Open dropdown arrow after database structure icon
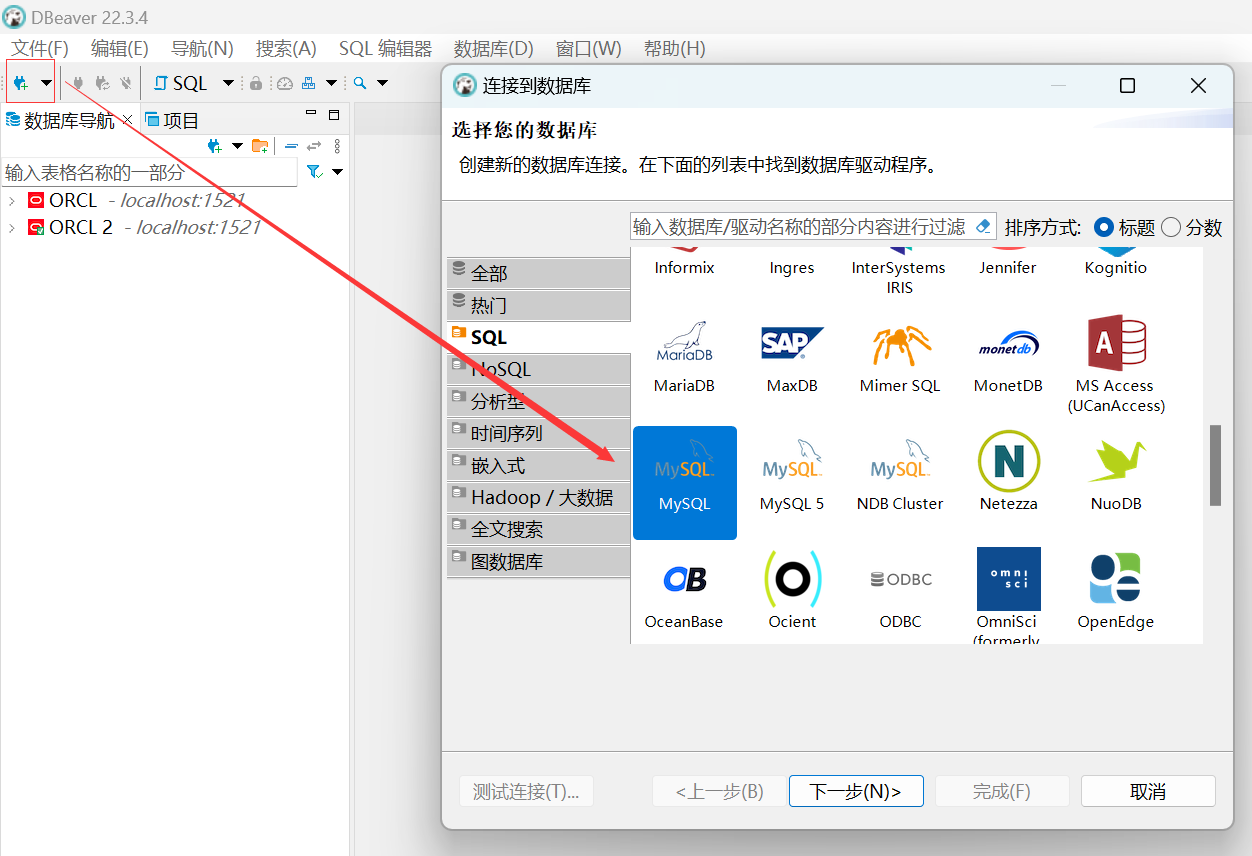The width and height of the screenshot is (1252, 856). click(331, 83)
